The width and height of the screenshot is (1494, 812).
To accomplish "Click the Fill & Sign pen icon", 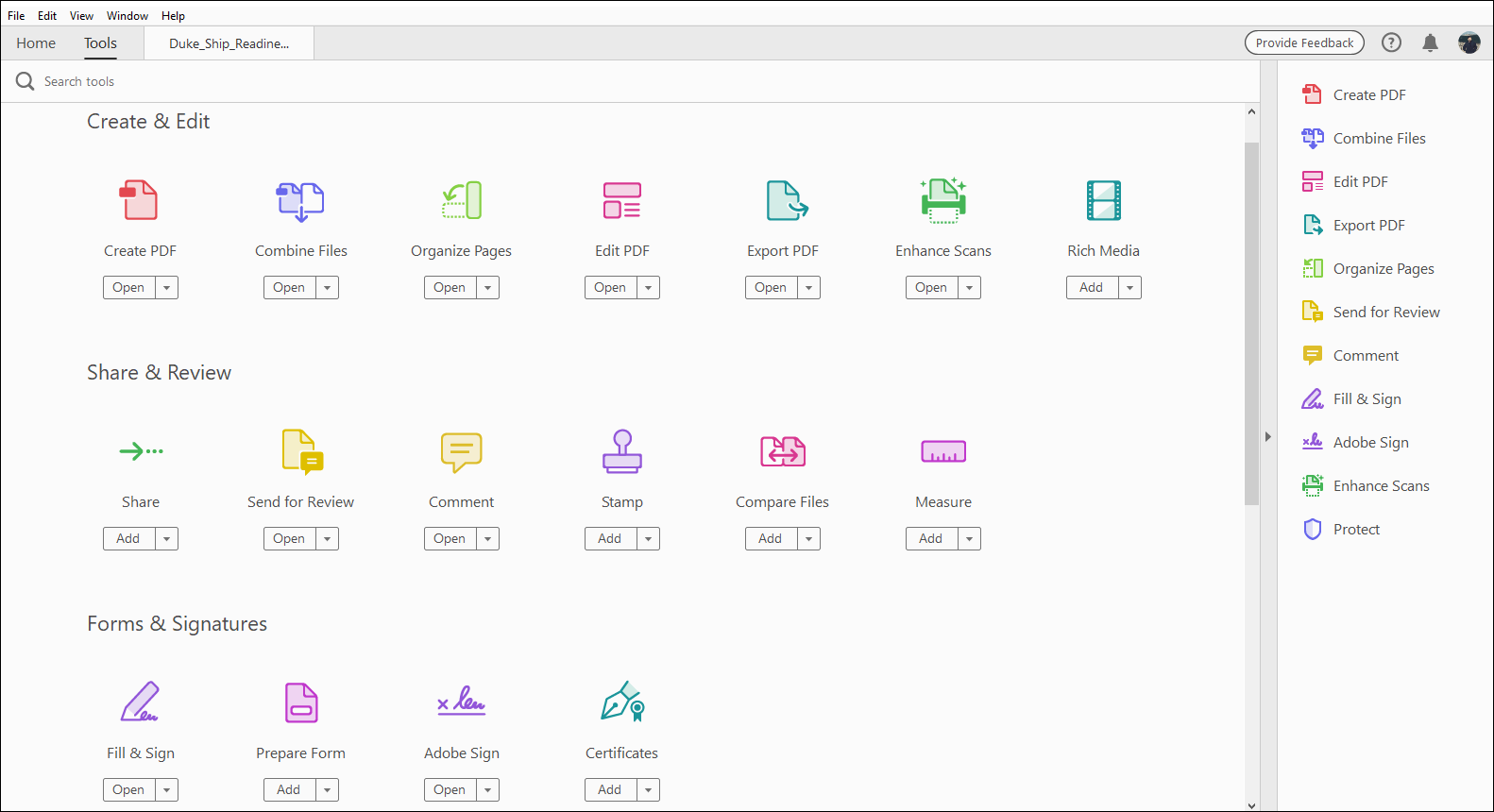I will pyautogui.click(x=141, y=702).
